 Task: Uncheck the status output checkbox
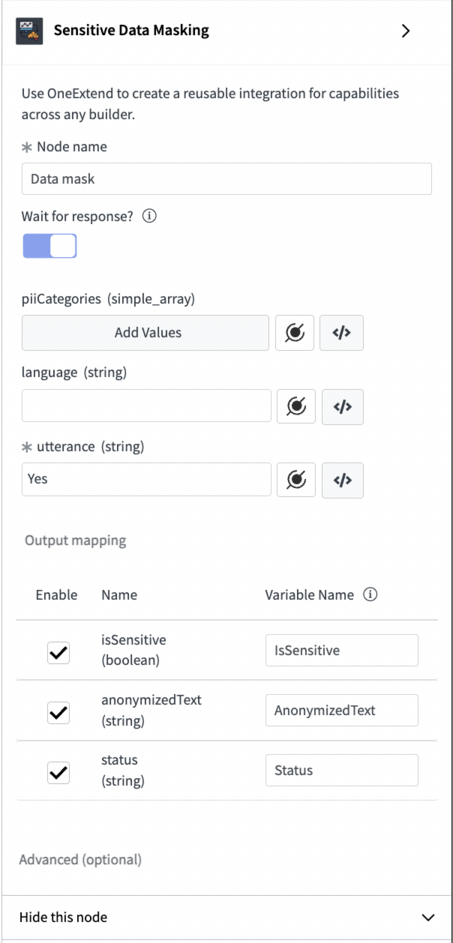coord(58,772)
